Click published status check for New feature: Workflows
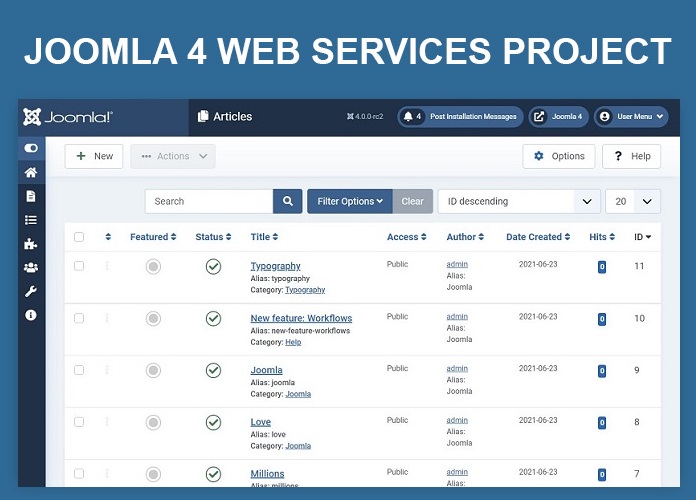 tap(214, 318)
